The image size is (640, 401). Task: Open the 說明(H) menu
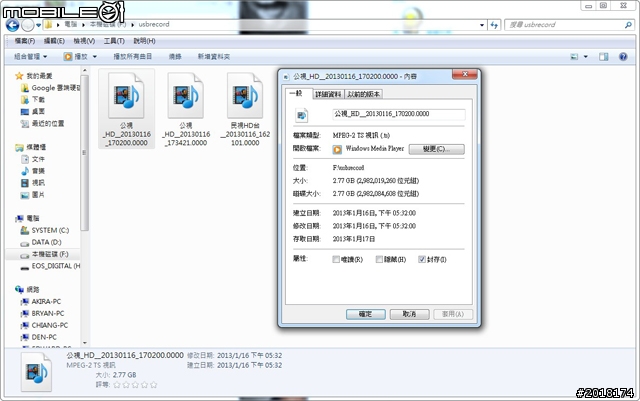144,41
